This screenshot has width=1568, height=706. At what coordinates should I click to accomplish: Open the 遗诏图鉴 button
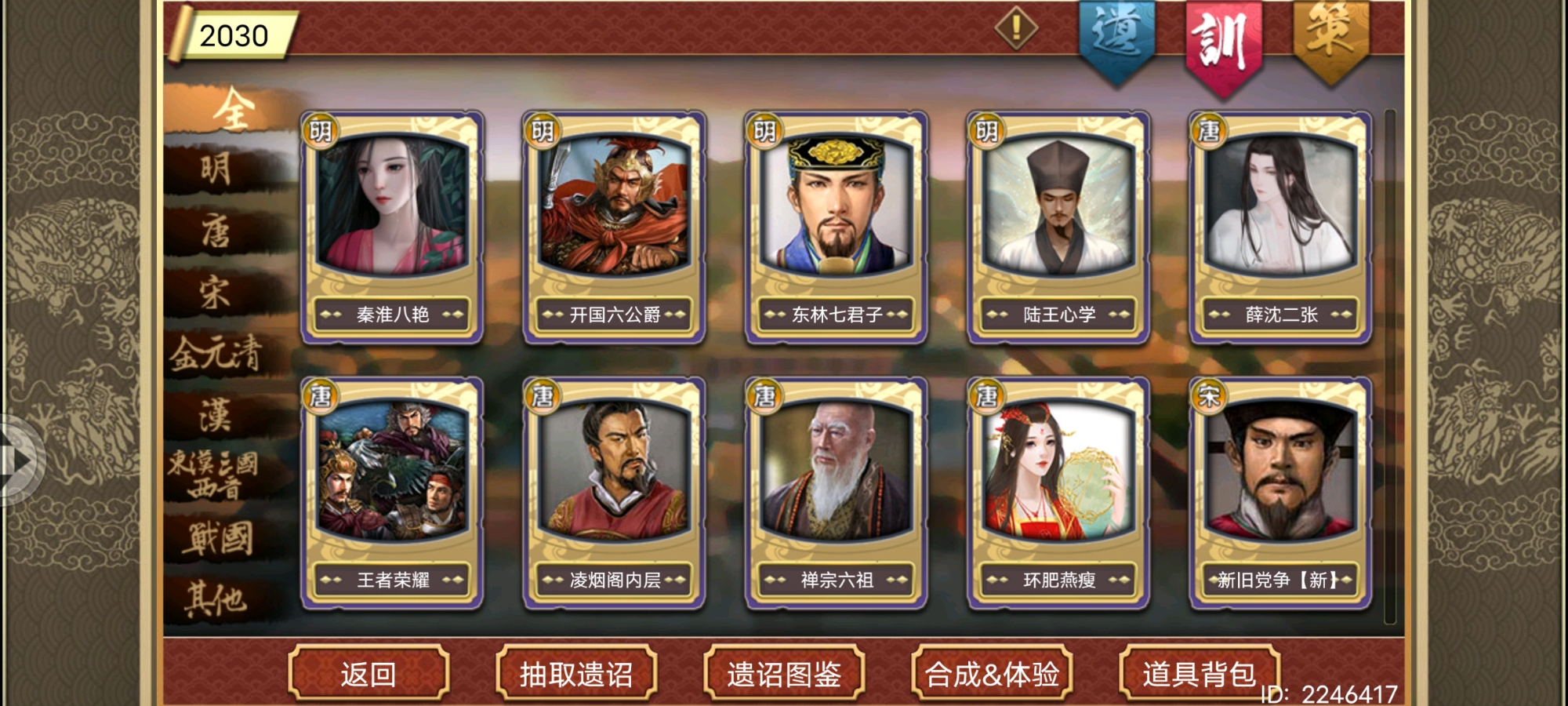point(784,673)
